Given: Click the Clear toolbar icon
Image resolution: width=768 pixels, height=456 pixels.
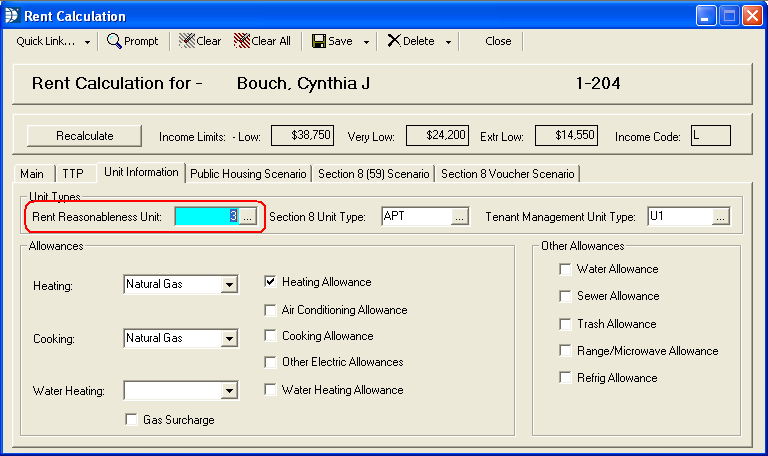Looking at the screenshot, I should coord(186,41).
